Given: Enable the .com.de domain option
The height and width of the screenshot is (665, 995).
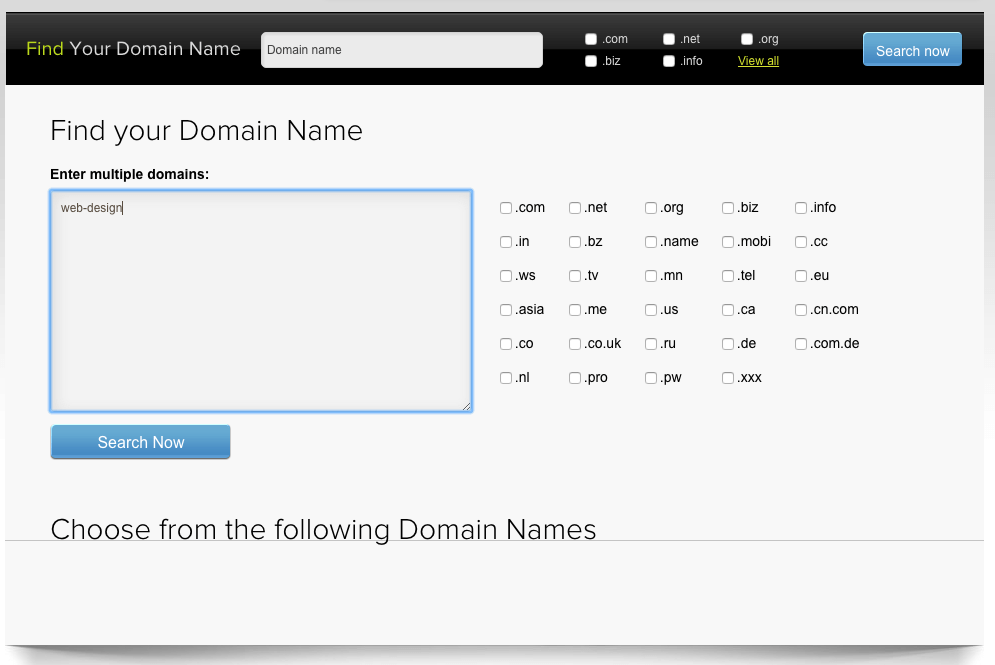Looking at the screenshot, I should coord(800,343).
